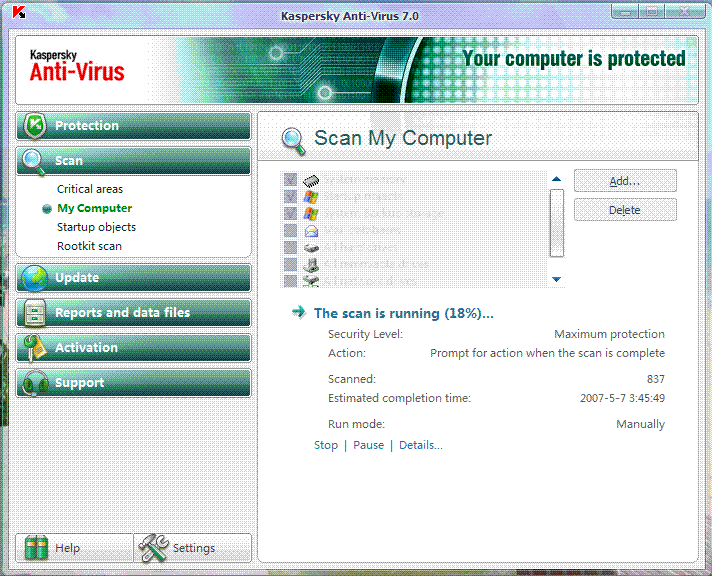Toggle the Mail databases checkbox
The width and height of the screenshot is (712, 576).
pos(290,230)
